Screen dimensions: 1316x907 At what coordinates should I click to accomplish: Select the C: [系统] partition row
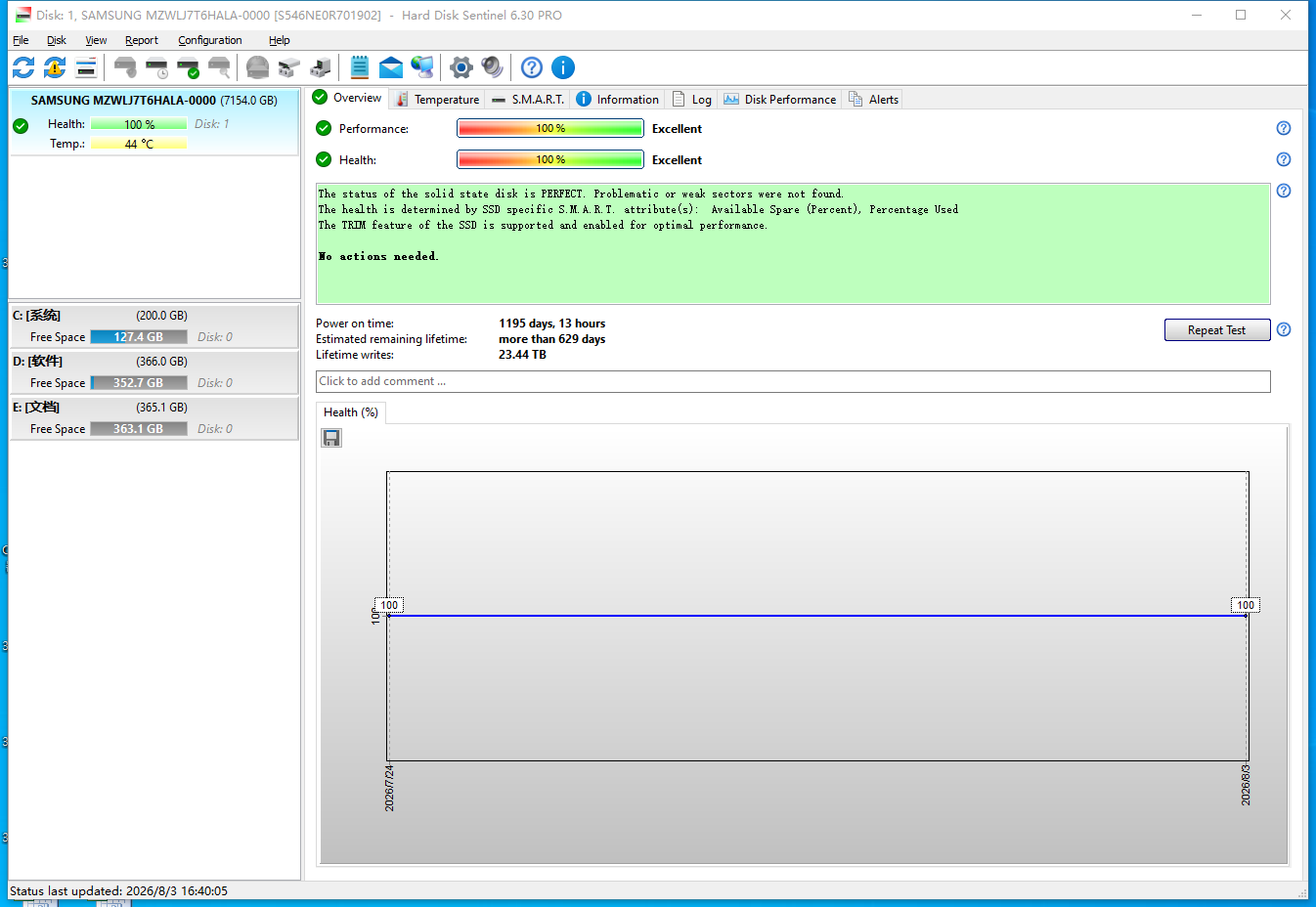tap(154, 326)
